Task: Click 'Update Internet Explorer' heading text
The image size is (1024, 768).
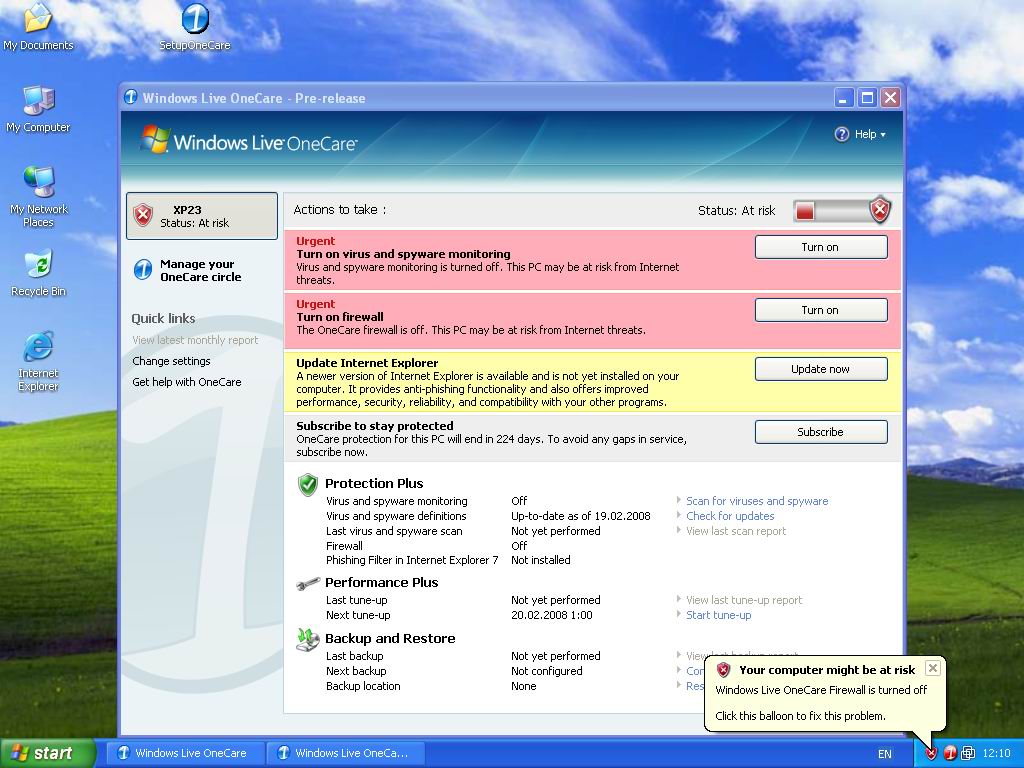Action: coord(367,363)
